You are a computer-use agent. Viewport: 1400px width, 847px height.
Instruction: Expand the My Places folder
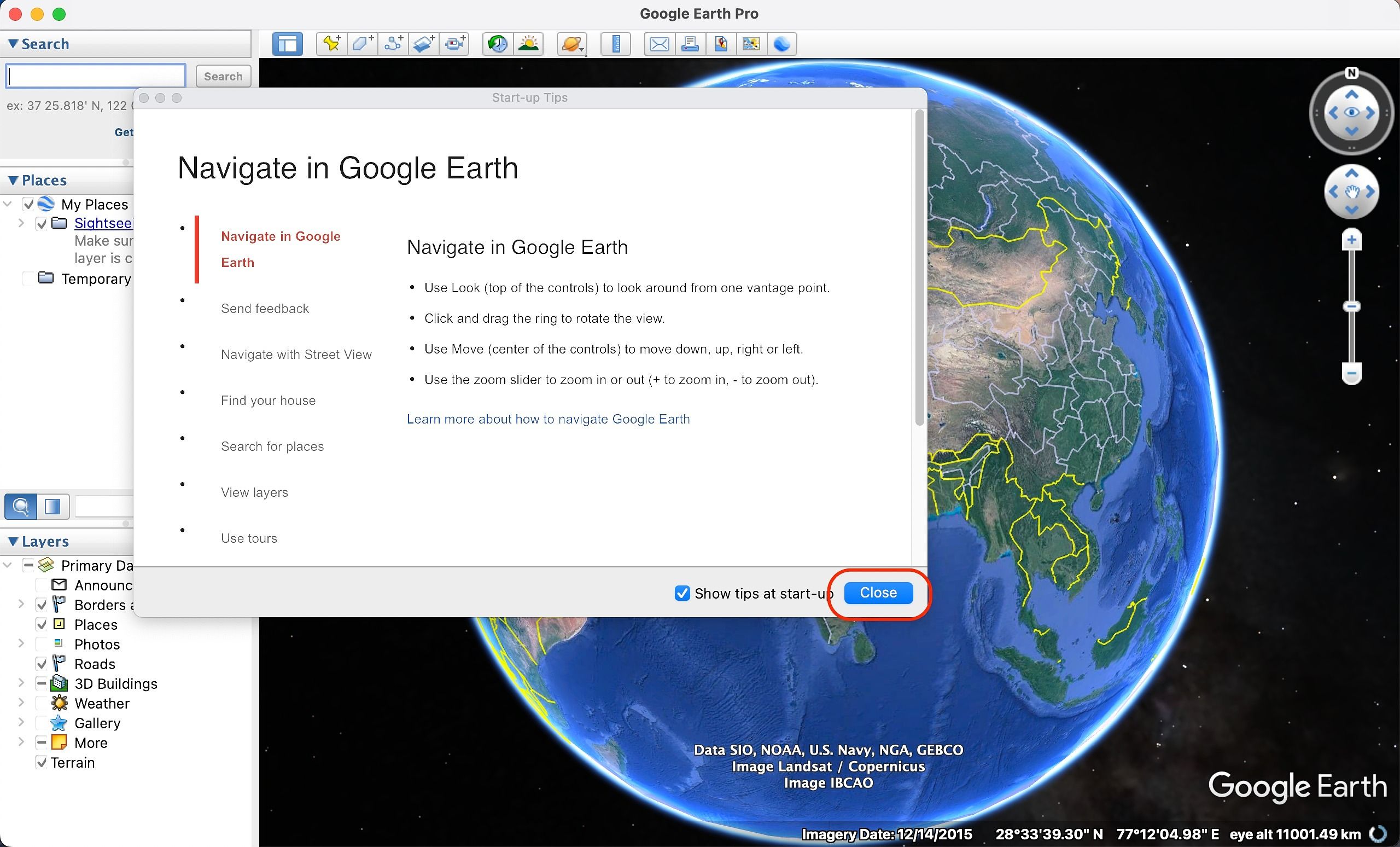11,204
